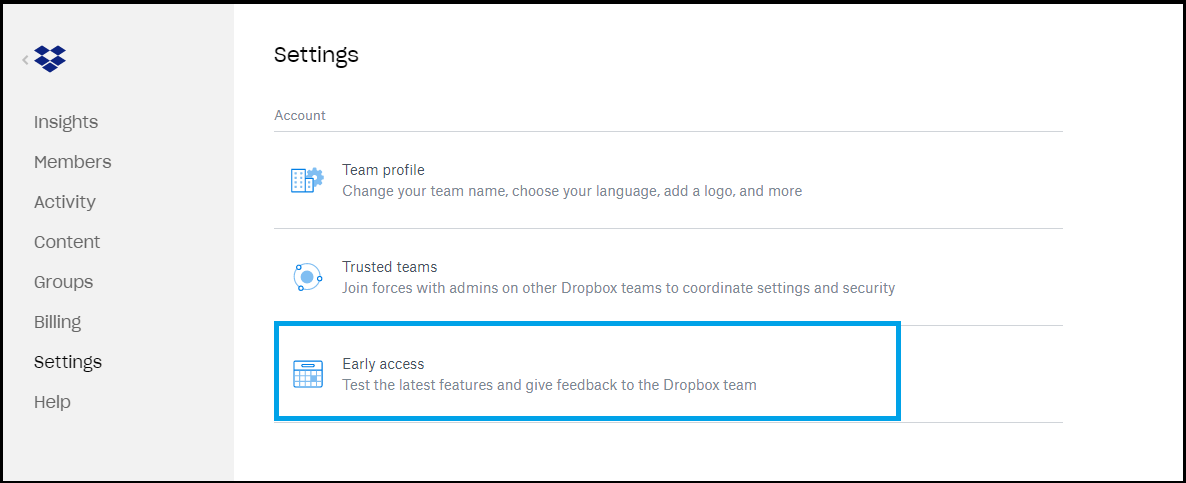
Task: Go to Billing
Action: click(57, 322)
